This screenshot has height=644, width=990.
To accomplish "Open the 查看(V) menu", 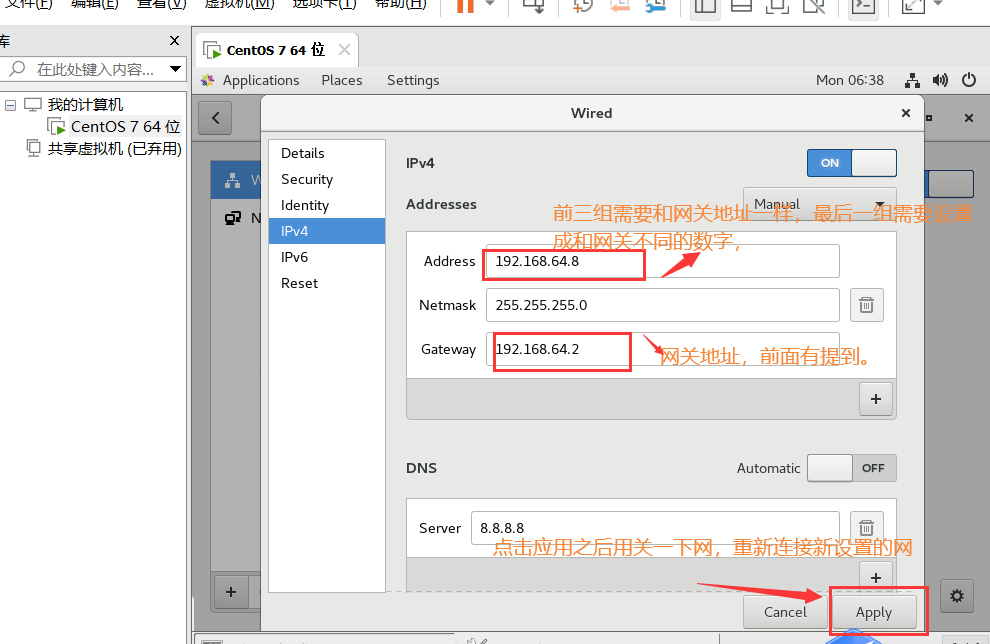I will [162, 4].
